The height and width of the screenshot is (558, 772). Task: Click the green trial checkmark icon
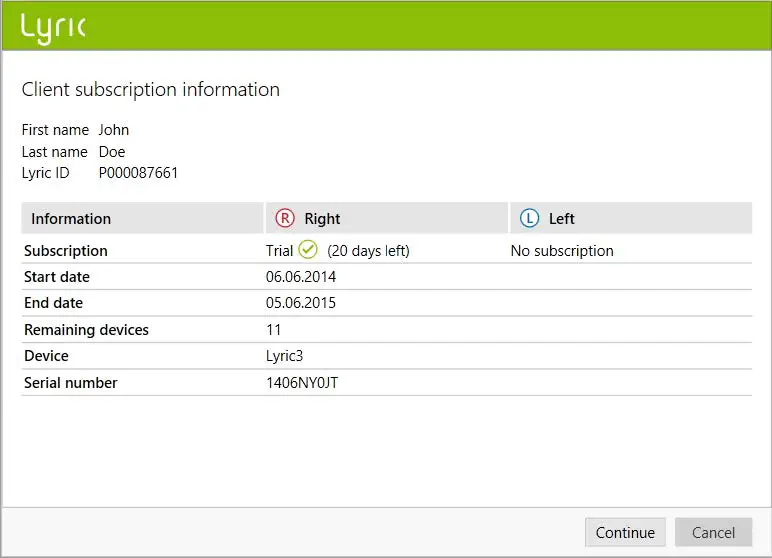click(x=308, y=250)
